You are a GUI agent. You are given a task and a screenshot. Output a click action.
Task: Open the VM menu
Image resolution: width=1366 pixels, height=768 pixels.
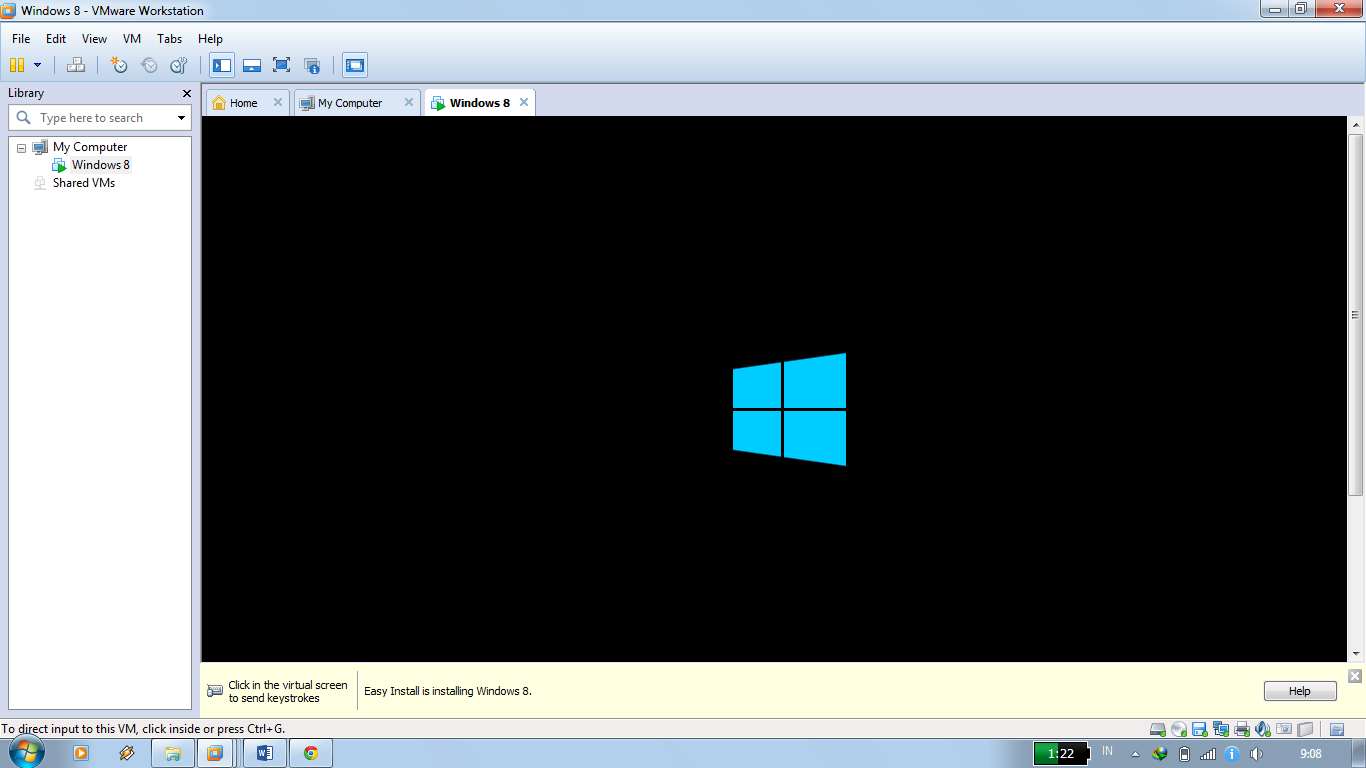(132, 39)
